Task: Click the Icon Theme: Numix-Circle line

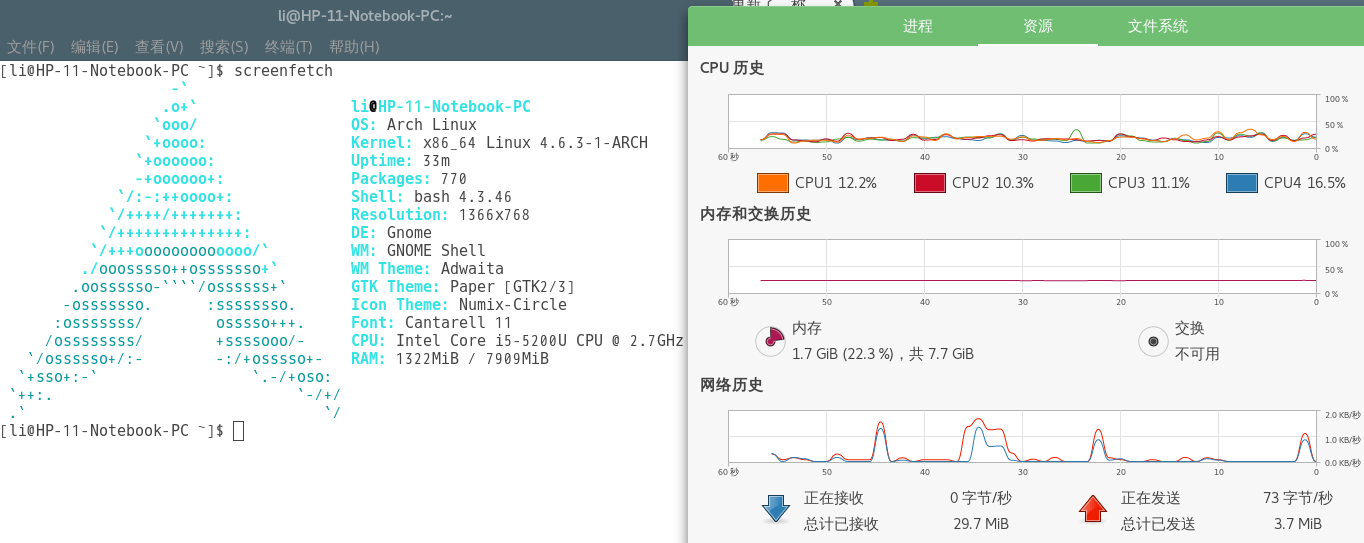Action: point(459,305)
